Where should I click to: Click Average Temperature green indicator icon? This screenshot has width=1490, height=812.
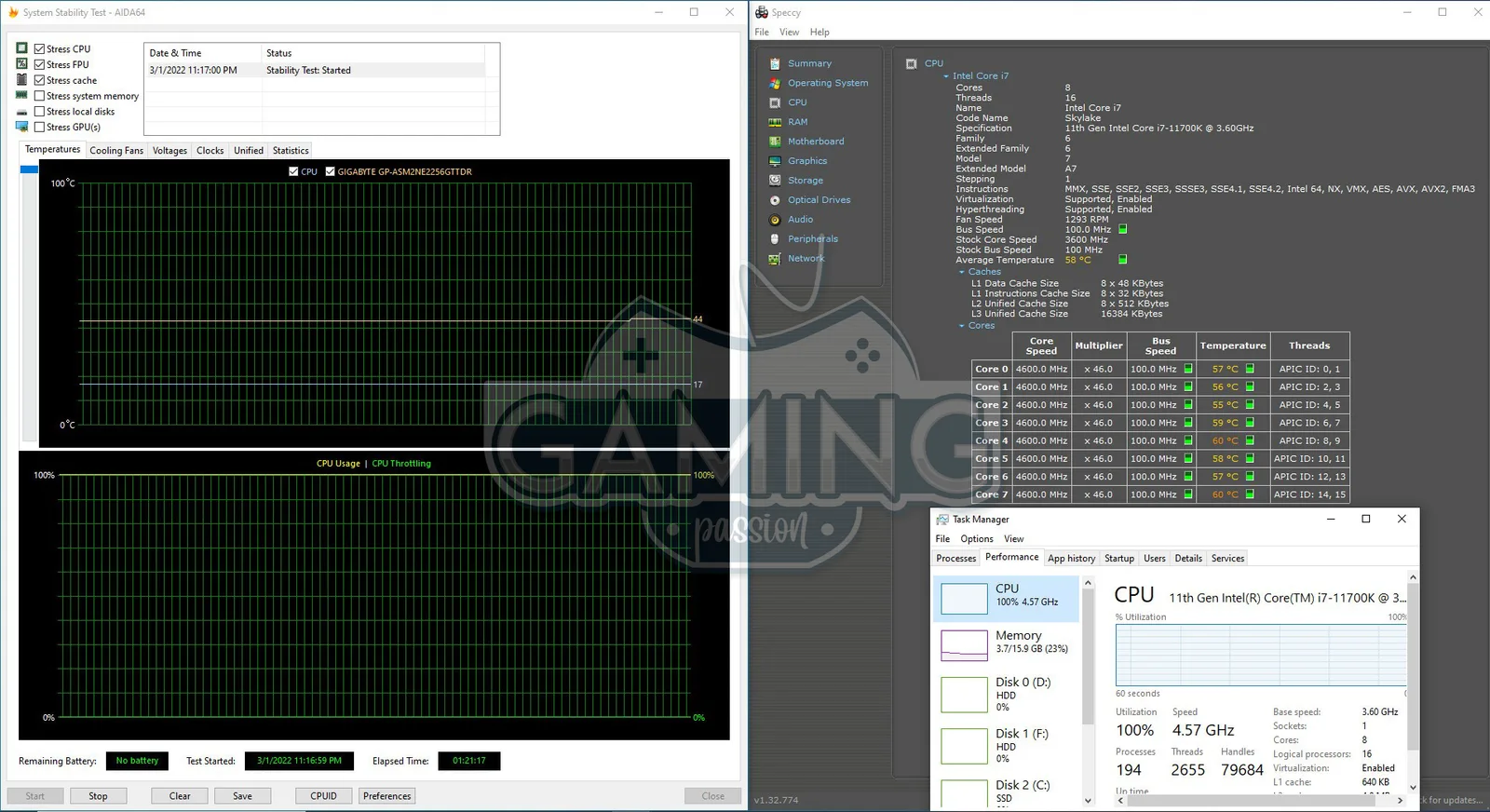coord(1122,260)
